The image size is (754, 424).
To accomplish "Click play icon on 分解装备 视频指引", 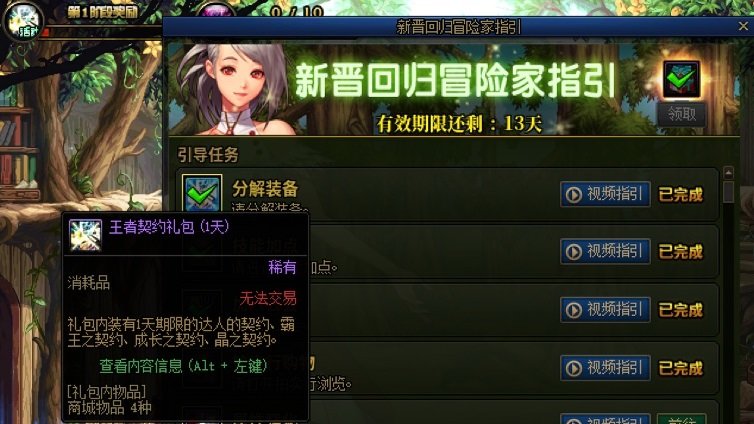I will 573,195.
